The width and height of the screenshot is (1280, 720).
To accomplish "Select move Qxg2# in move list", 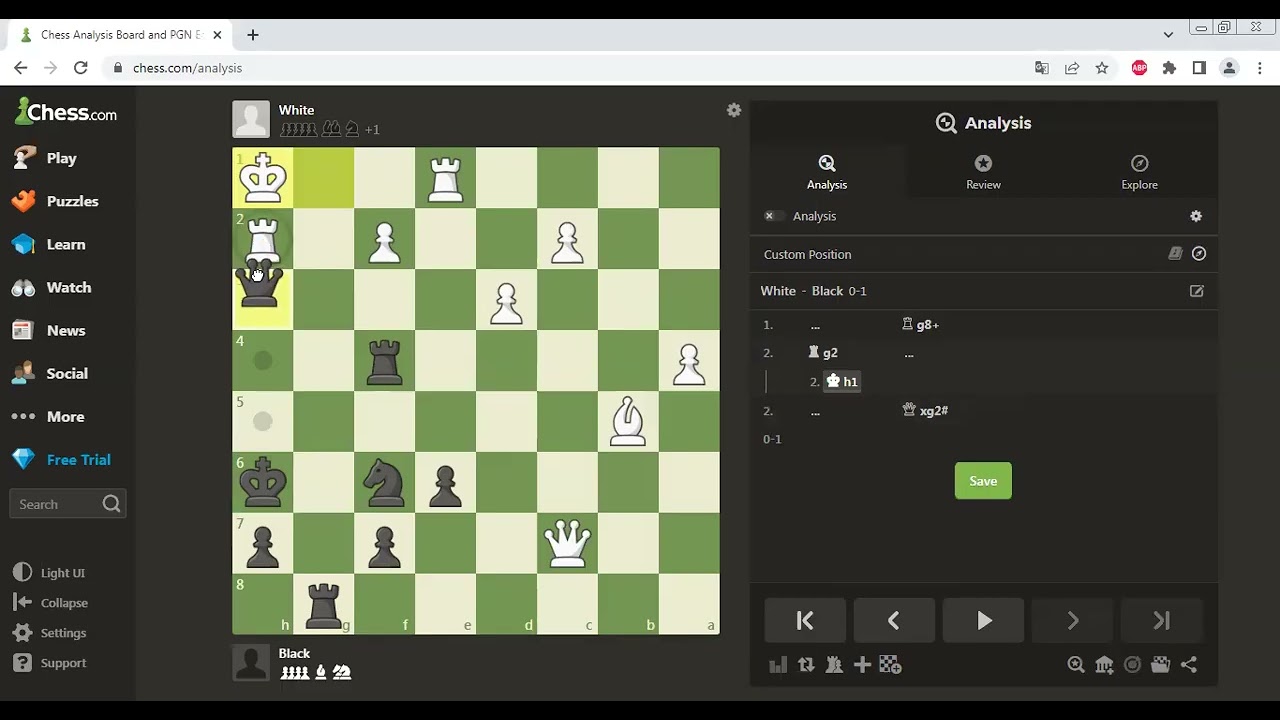I will pyautogui.click(x=925, y=410).
